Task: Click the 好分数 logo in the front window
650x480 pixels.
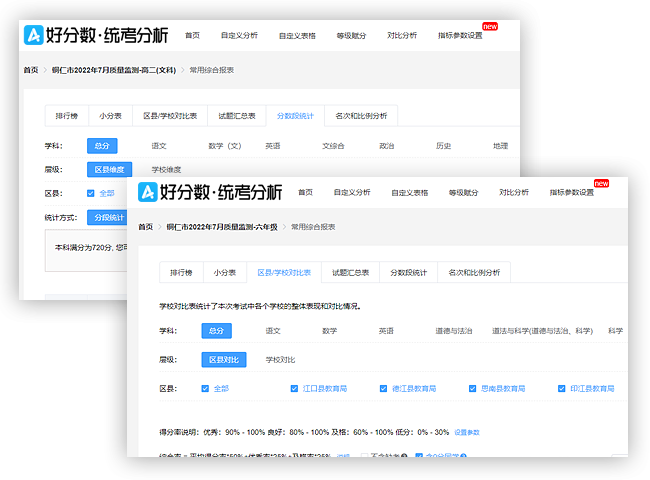Action: click(x=211, y=192)
